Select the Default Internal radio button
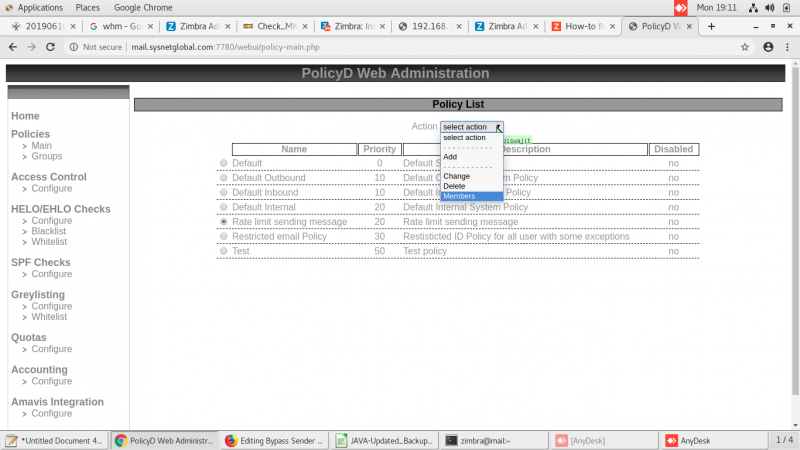Viewport: 800px width, 450px height. tap(223, 207)
